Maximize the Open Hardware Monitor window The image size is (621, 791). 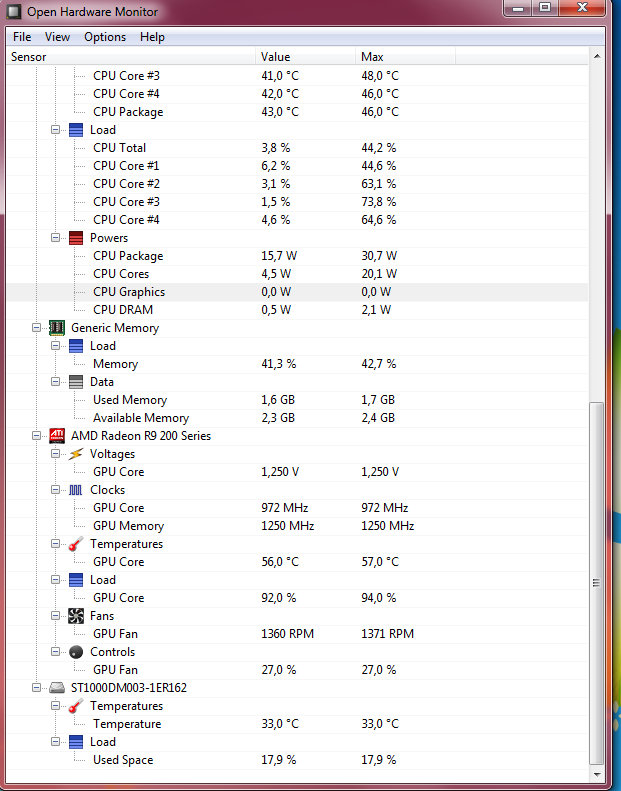click(545, 8)
